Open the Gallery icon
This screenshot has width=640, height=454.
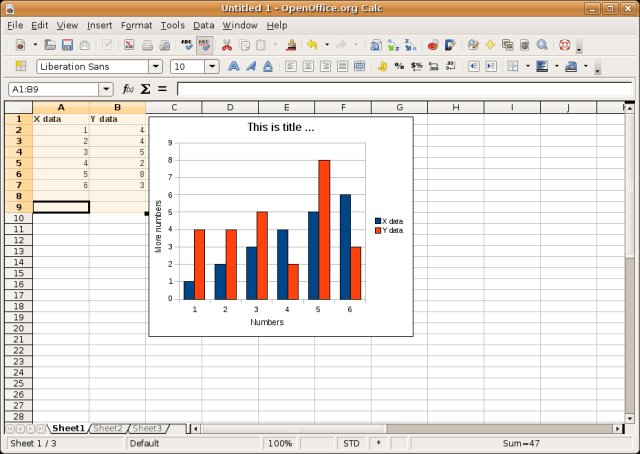coord(507,45)
